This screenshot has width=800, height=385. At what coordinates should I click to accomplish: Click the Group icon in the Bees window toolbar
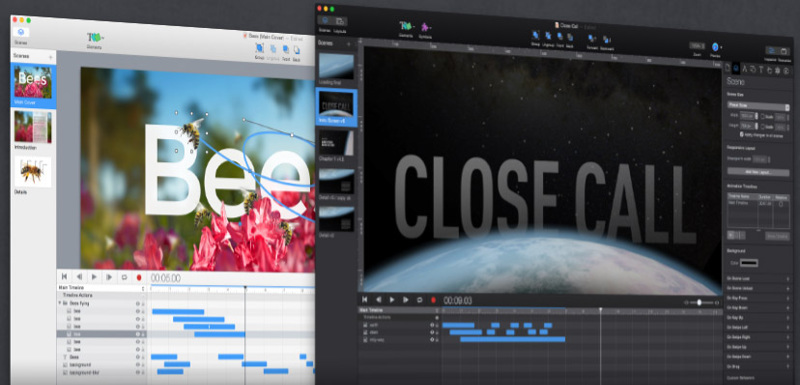[259, 48]
